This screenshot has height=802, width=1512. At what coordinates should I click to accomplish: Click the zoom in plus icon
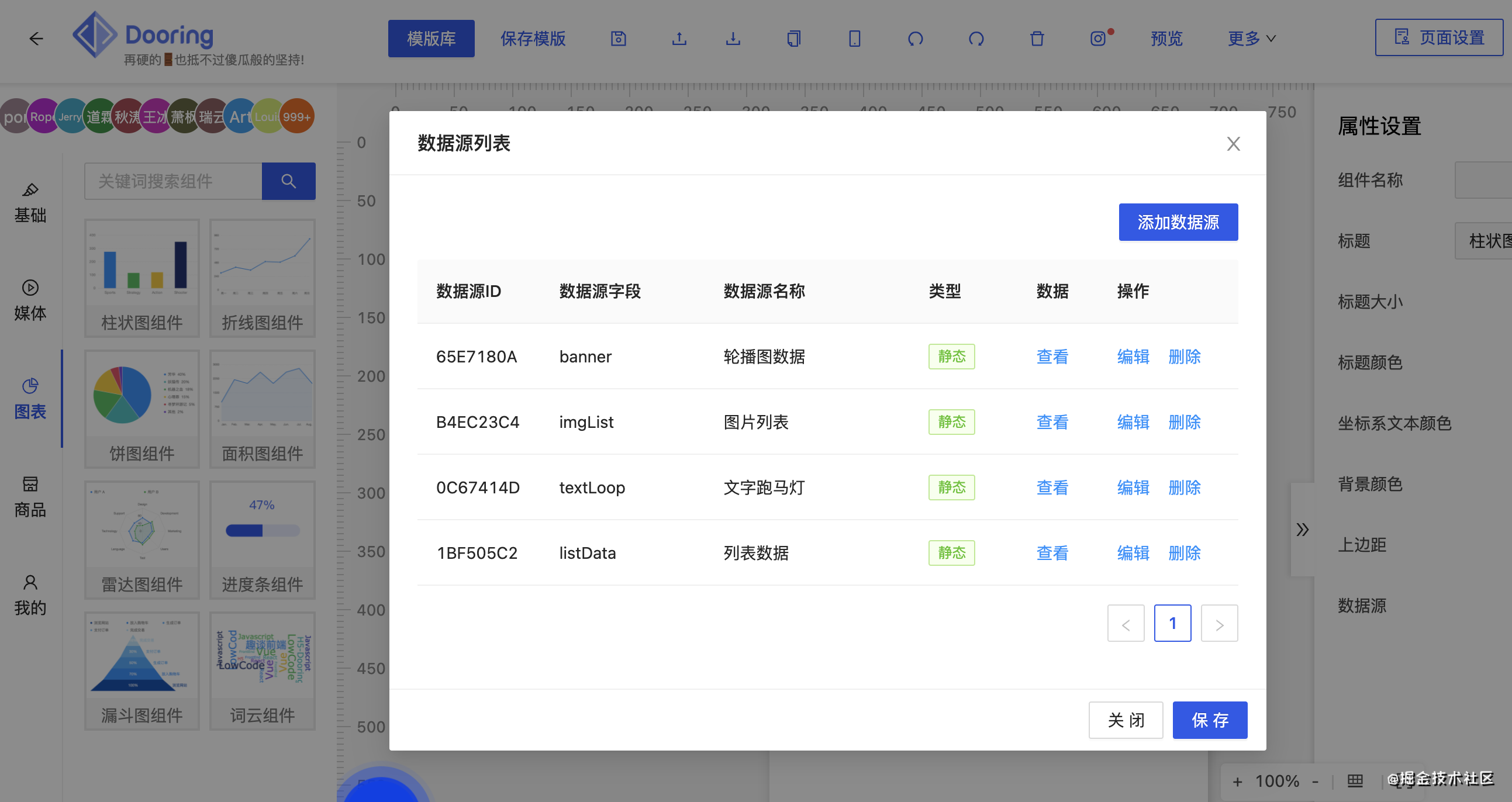point(1237,782)
